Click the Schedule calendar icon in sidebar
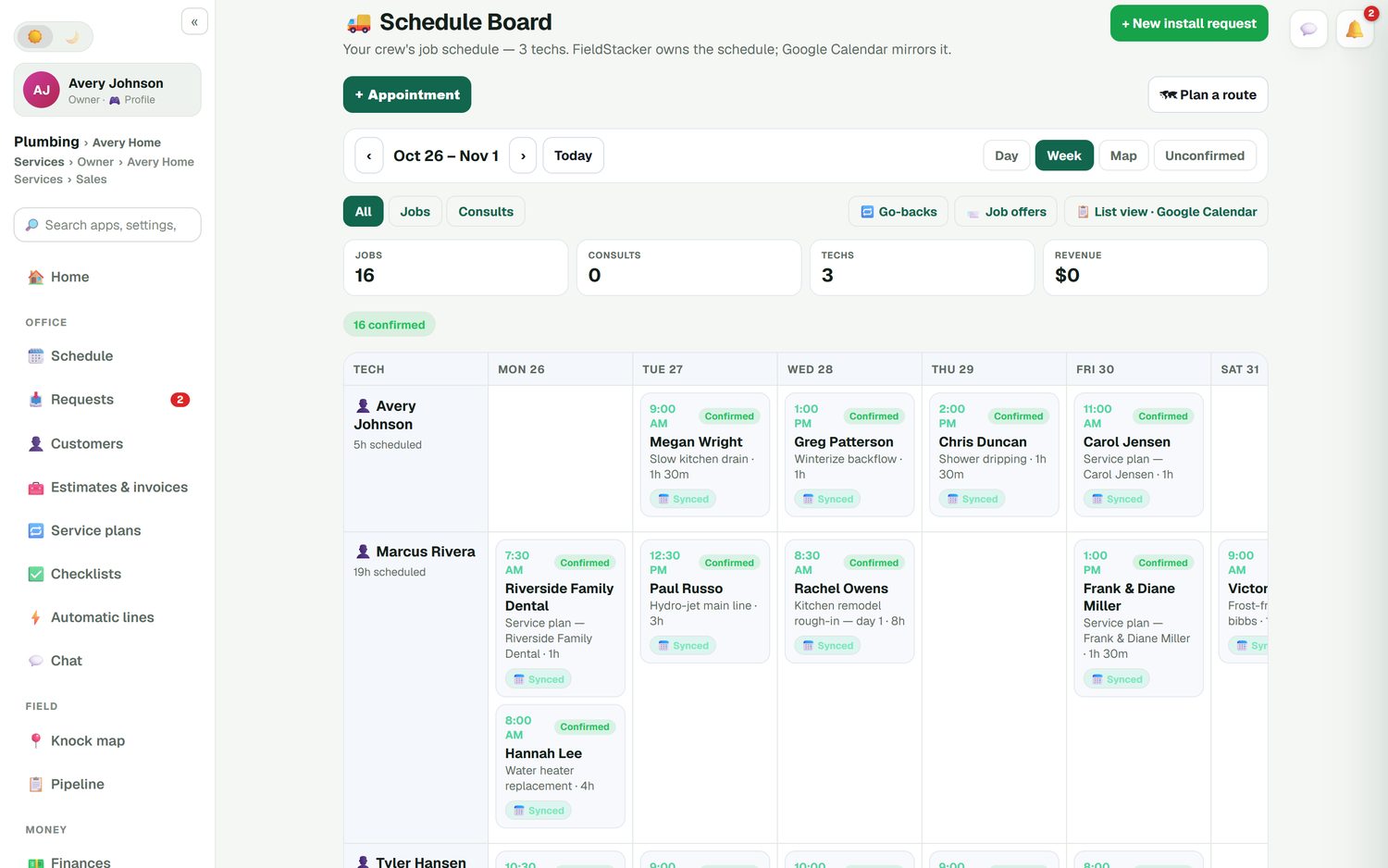 35,356
